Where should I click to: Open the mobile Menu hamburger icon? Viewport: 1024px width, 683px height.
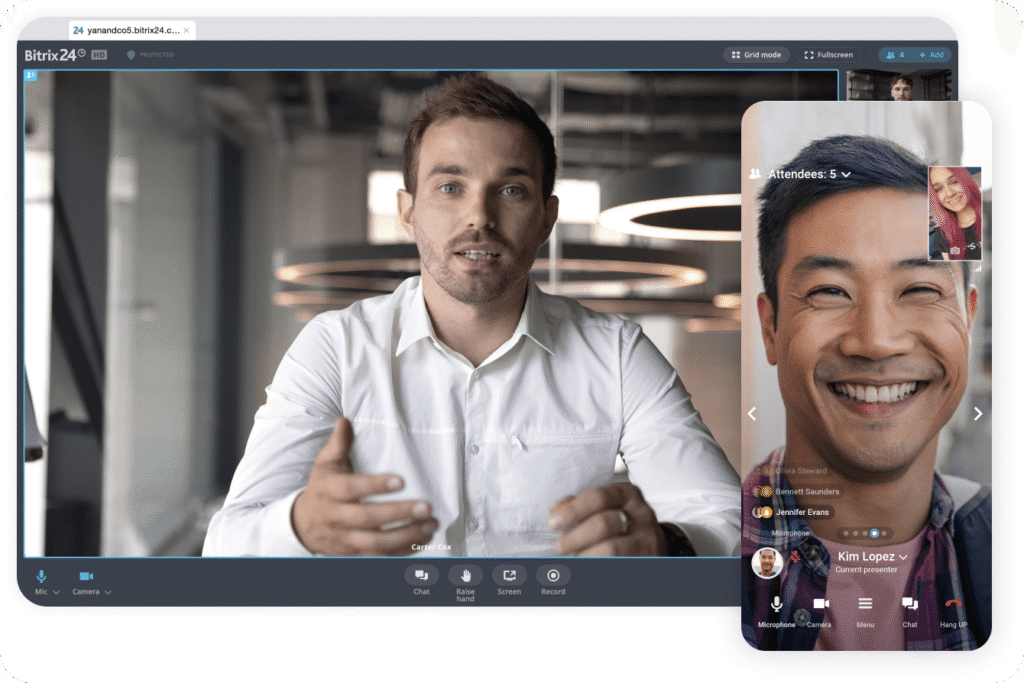[x=866, y=605]
